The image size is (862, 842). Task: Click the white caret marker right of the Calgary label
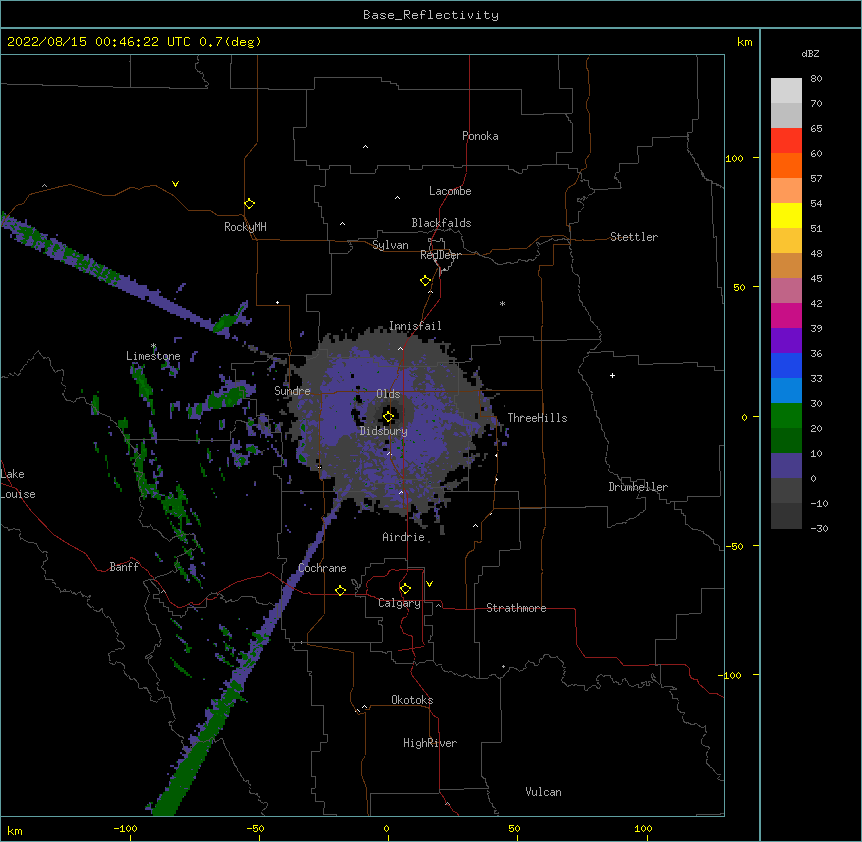[x=438, y=605]
